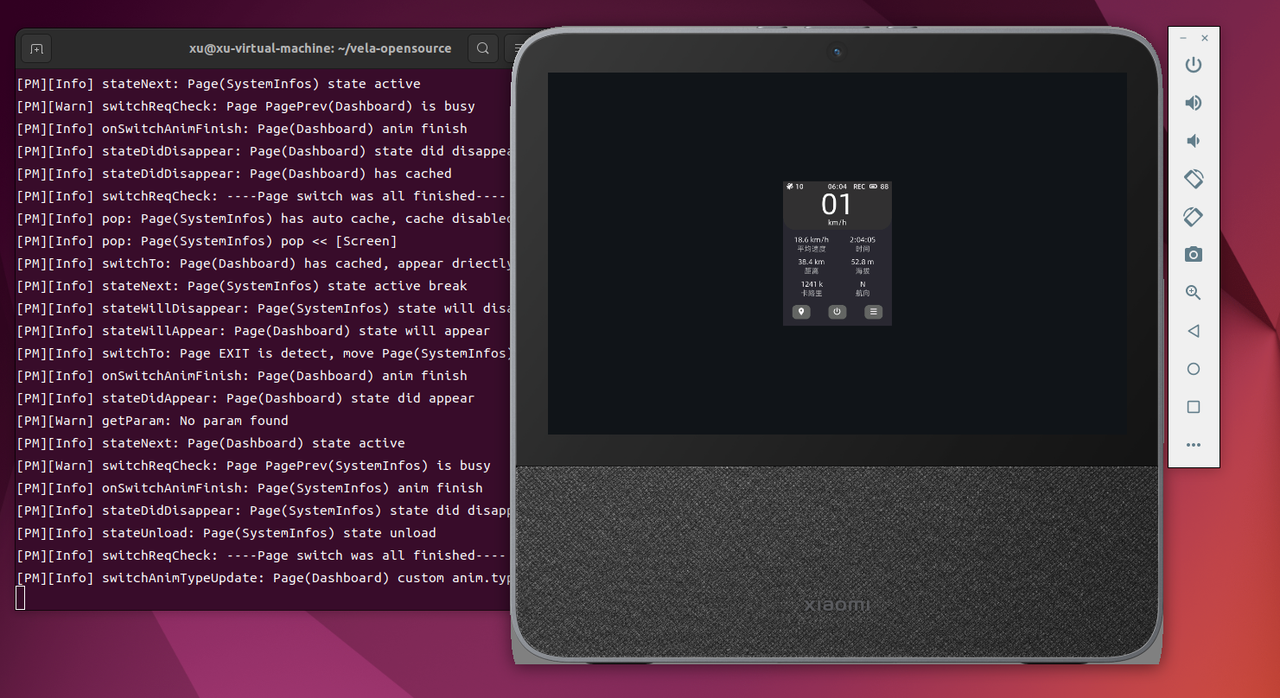Click the emulator Overview square button
1280x698 pixels.
pos(1193,407)
